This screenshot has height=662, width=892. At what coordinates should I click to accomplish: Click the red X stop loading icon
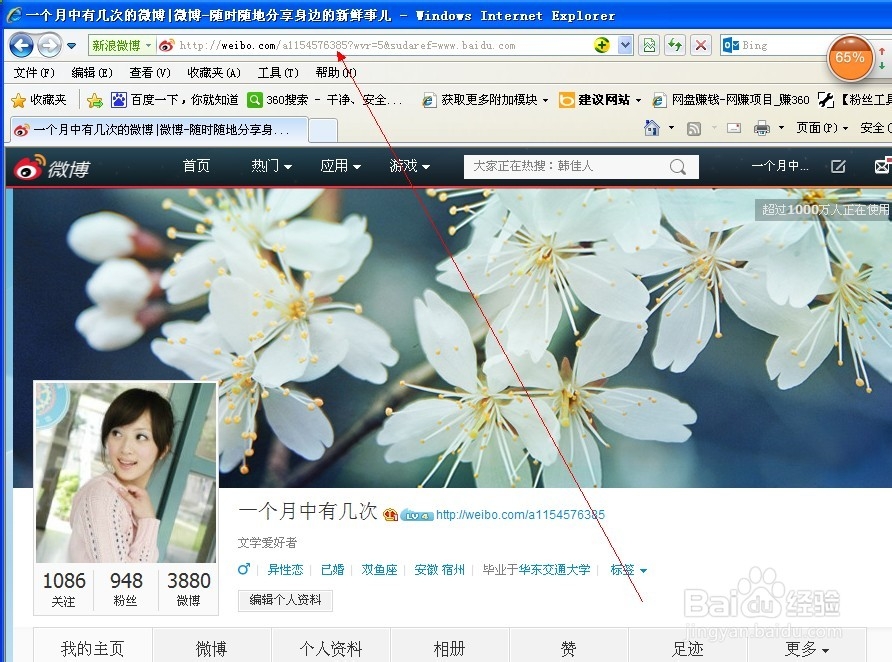[x=701, y=45]
